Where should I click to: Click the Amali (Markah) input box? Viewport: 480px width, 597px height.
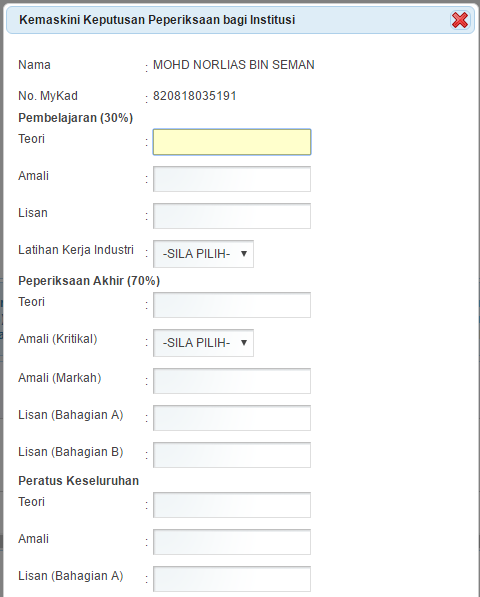pyautogui.click(x=232, y=381)
